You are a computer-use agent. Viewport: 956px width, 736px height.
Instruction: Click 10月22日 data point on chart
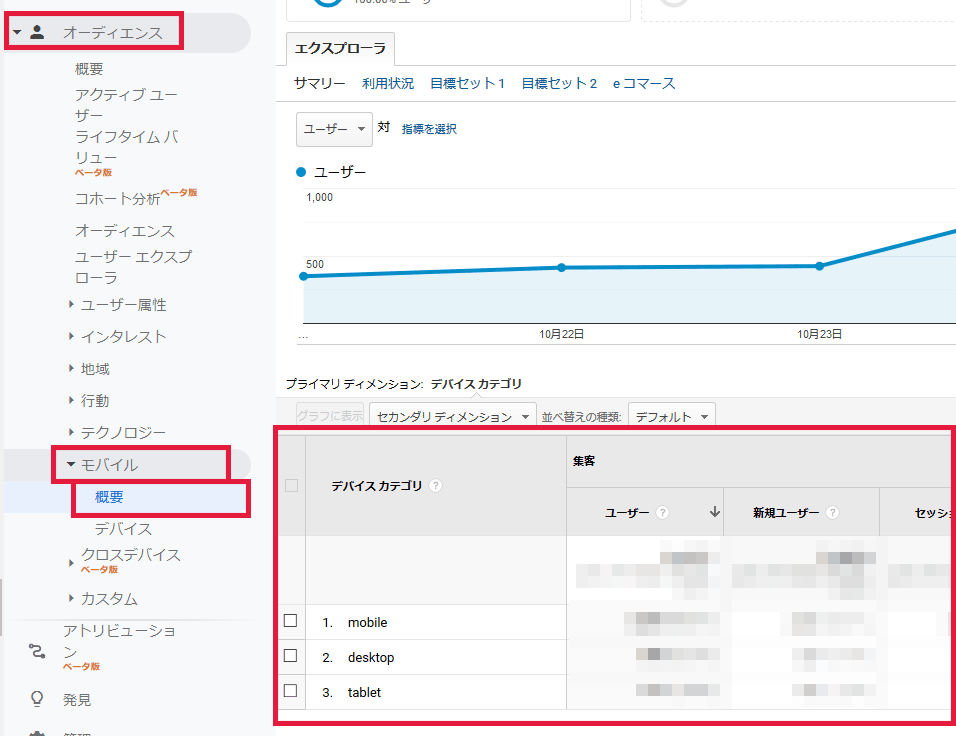pyautogui.click(x=562, y=268)
